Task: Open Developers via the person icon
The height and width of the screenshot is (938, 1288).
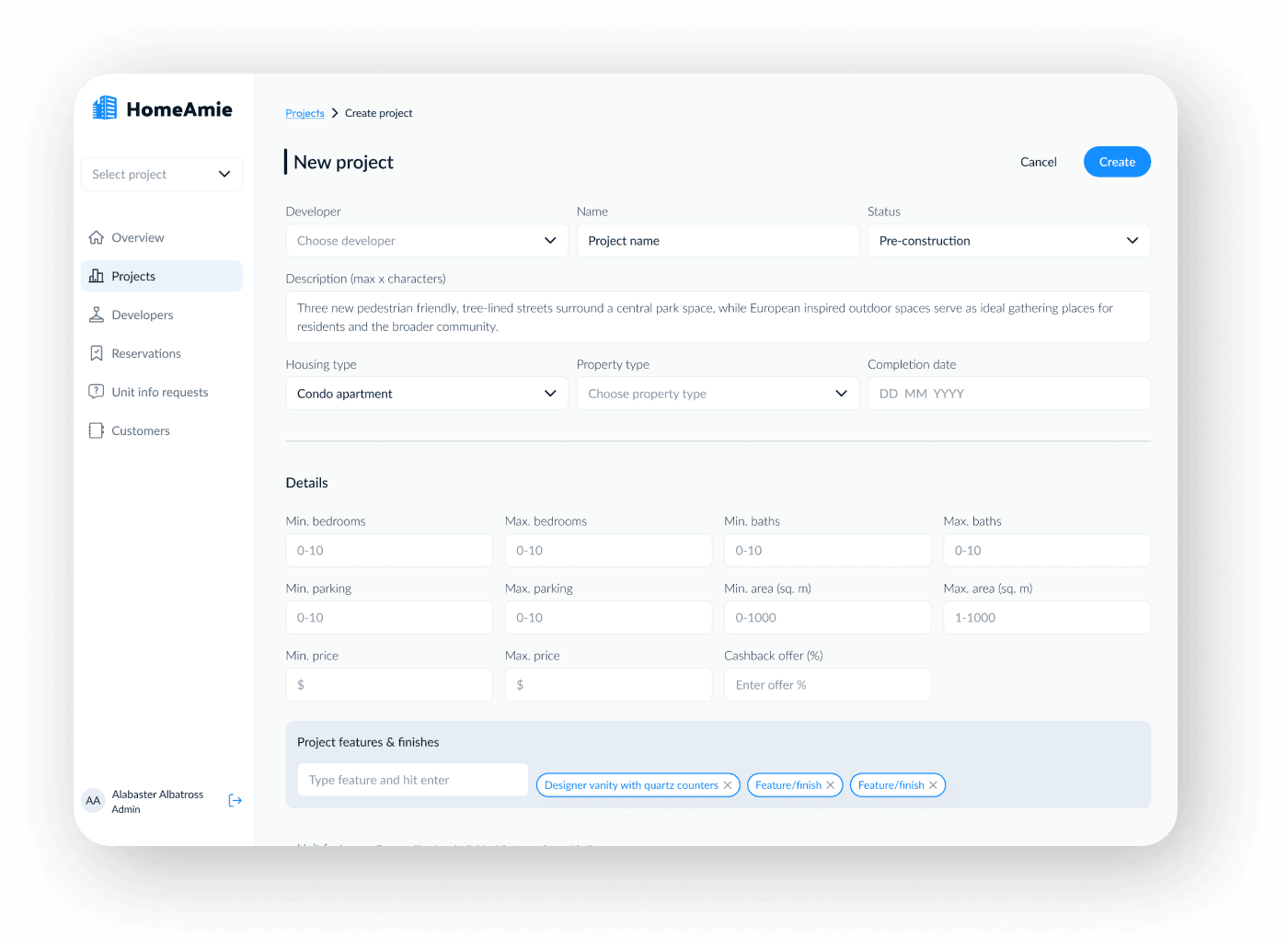Action: click(97, 314)
